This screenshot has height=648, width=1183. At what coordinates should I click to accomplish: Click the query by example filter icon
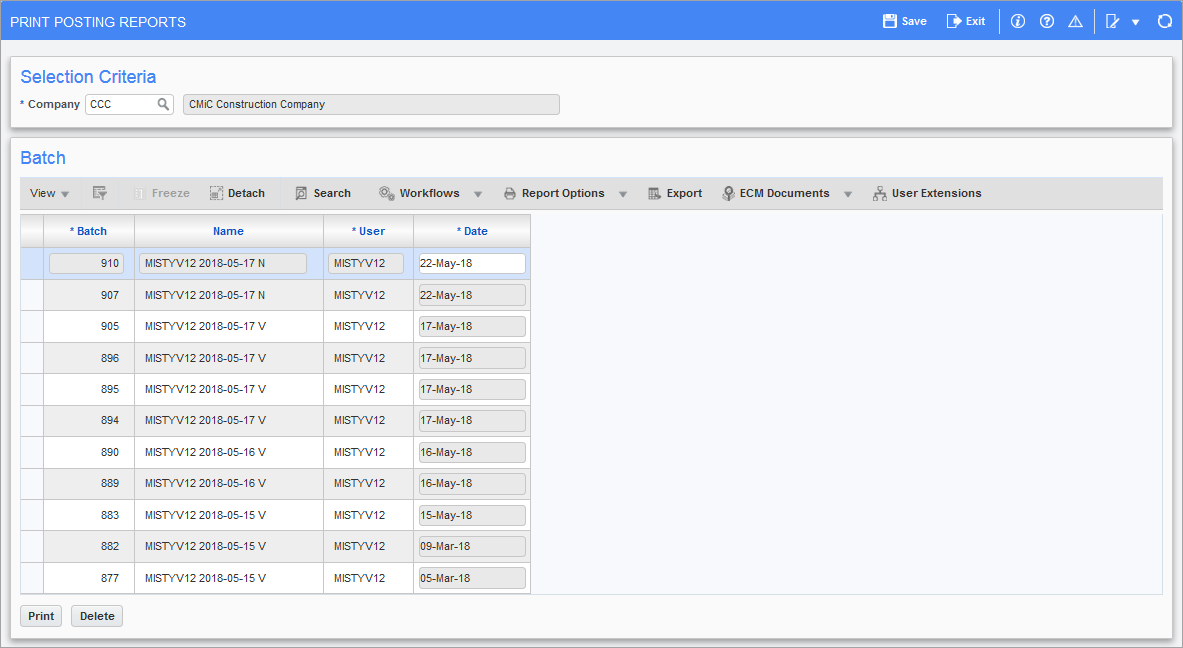pos(100,193)
